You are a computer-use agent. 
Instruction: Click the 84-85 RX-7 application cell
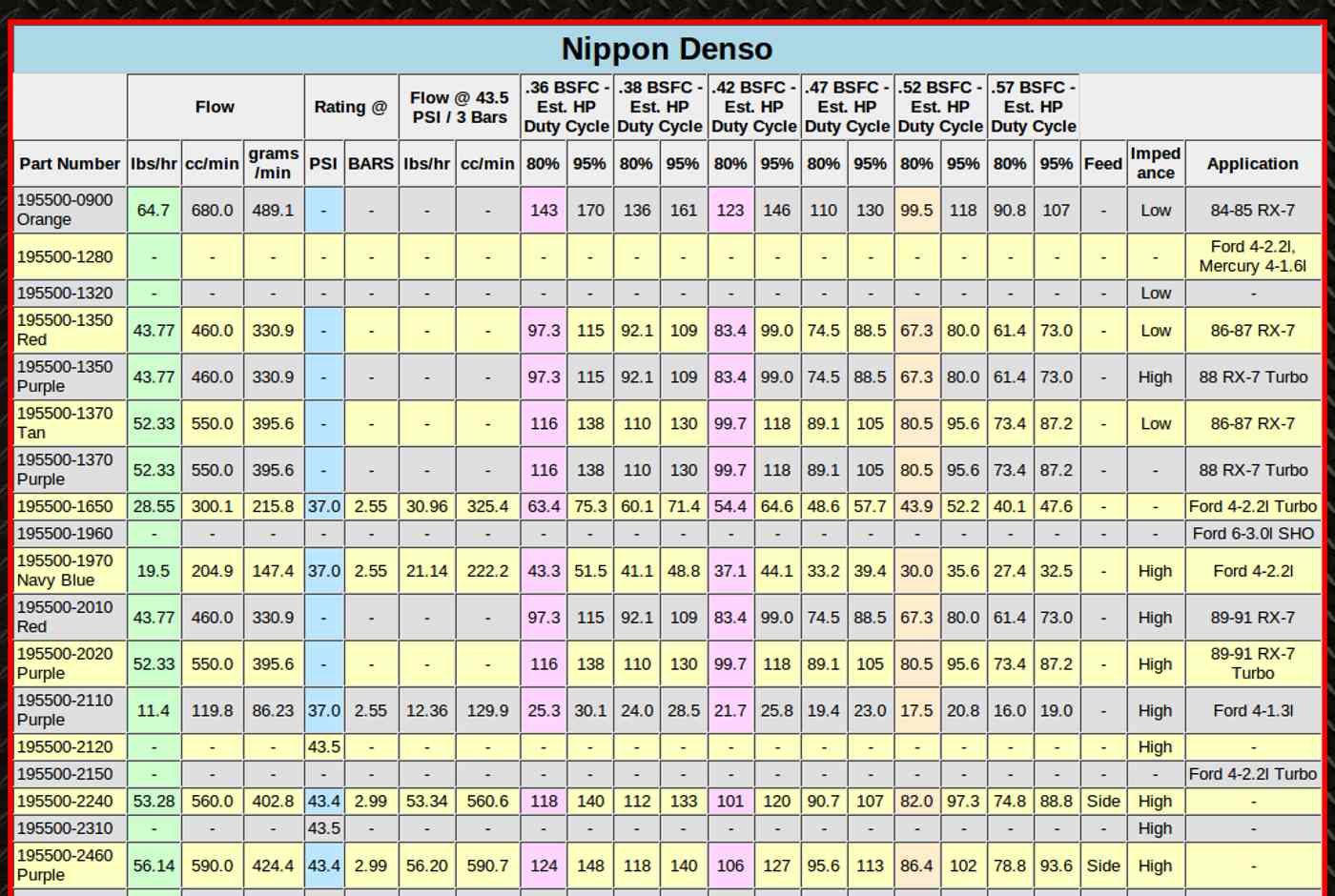coord(1252,210)
